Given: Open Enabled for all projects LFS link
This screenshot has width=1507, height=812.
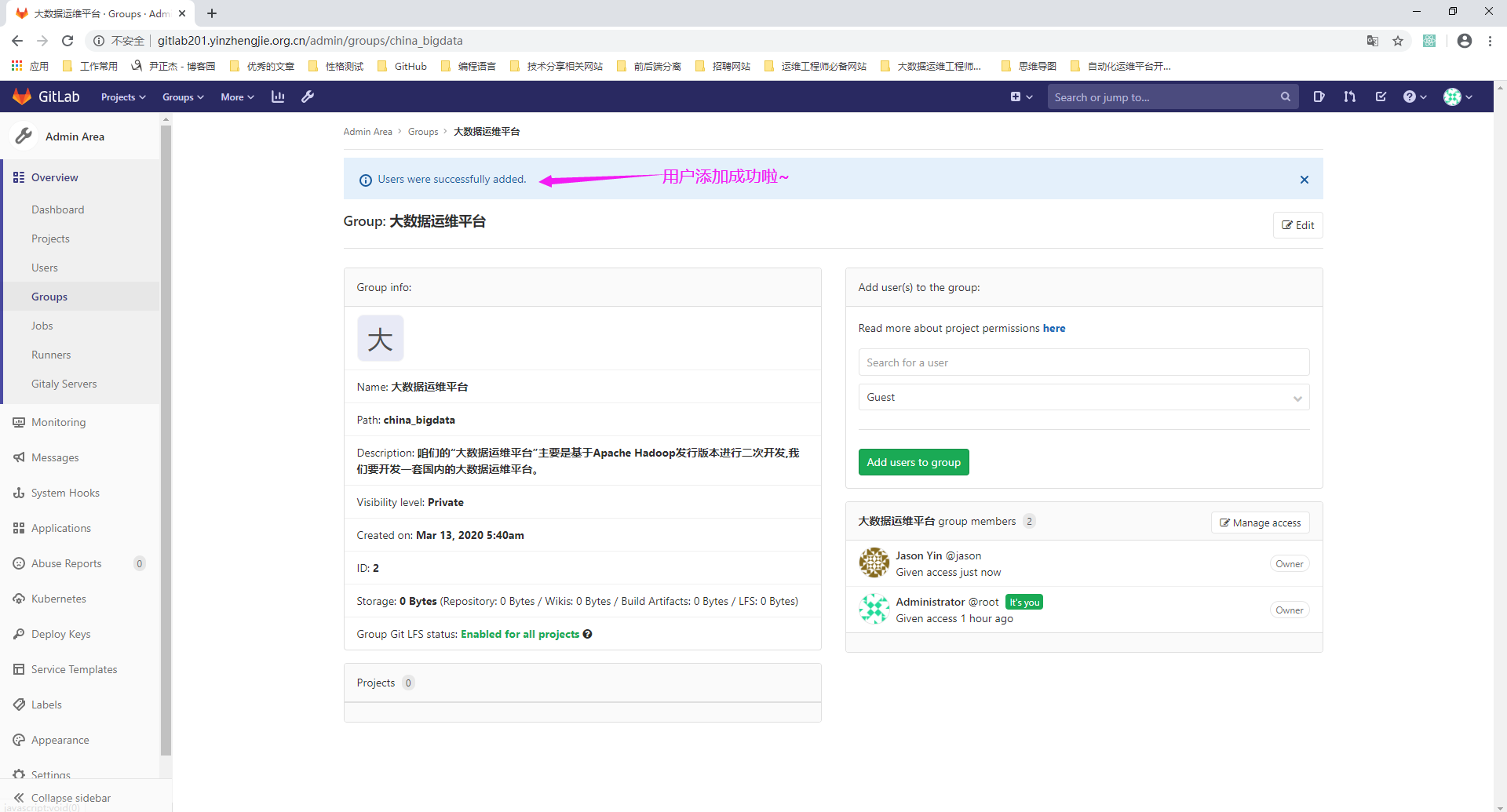Looking at the screenshot, I should (520, 634).
